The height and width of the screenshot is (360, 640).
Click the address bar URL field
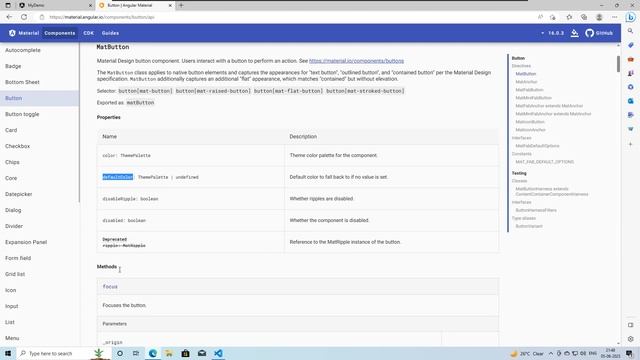(286, 17)
